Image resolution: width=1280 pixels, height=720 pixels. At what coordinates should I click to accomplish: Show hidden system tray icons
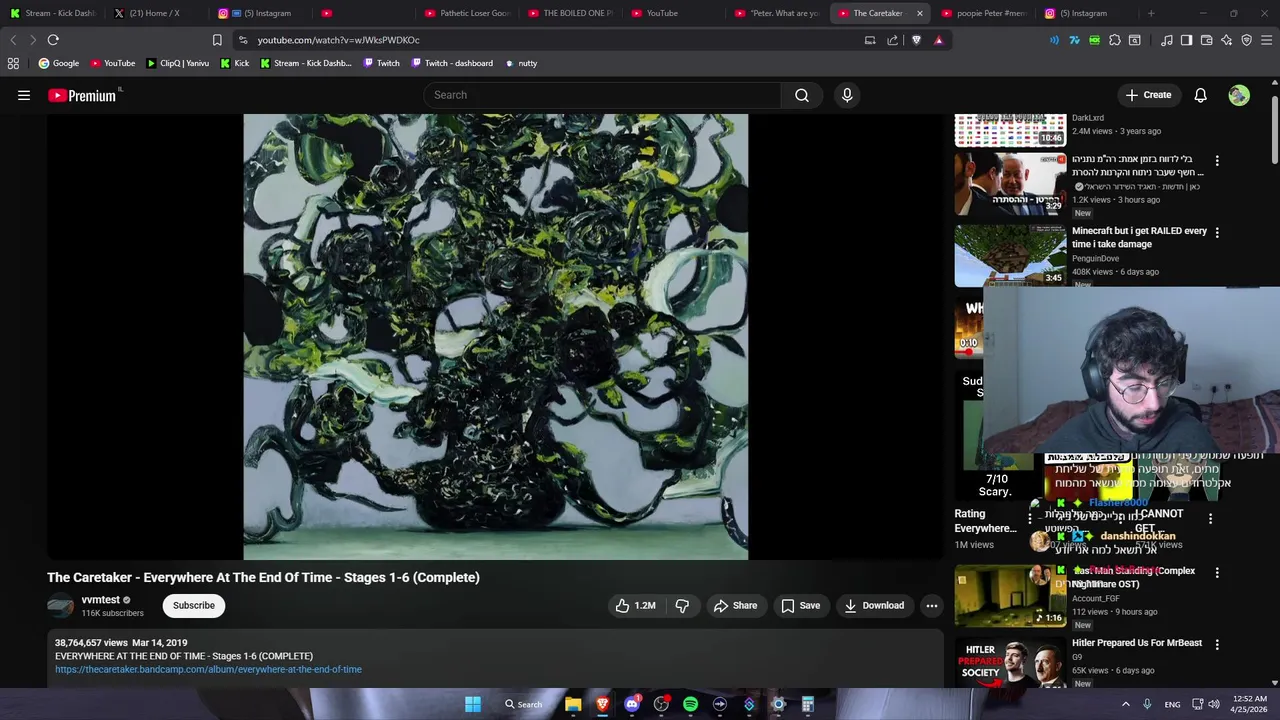(x=1125, y=704)
